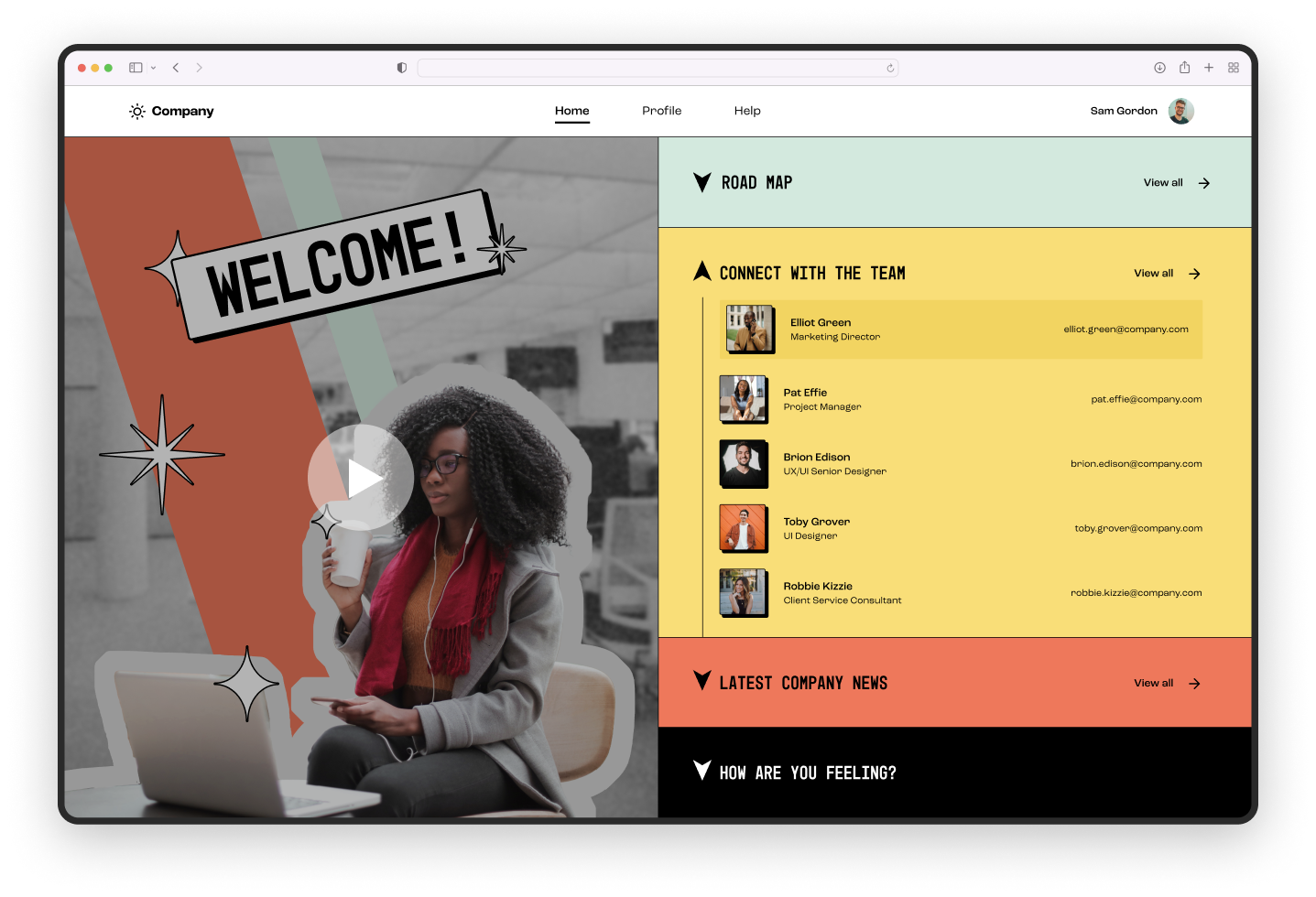The width and height of the screenshot is (1316, 897).
Task: Click brion.edison@company.com email
Action: click(1137, 464)
